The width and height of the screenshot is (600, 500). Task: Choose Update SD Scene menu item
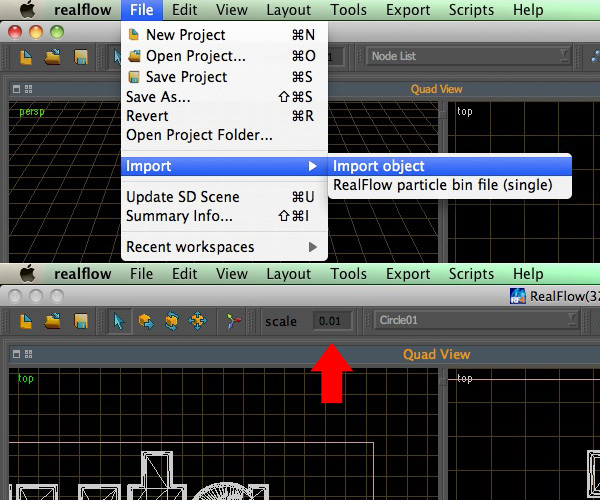224,197
